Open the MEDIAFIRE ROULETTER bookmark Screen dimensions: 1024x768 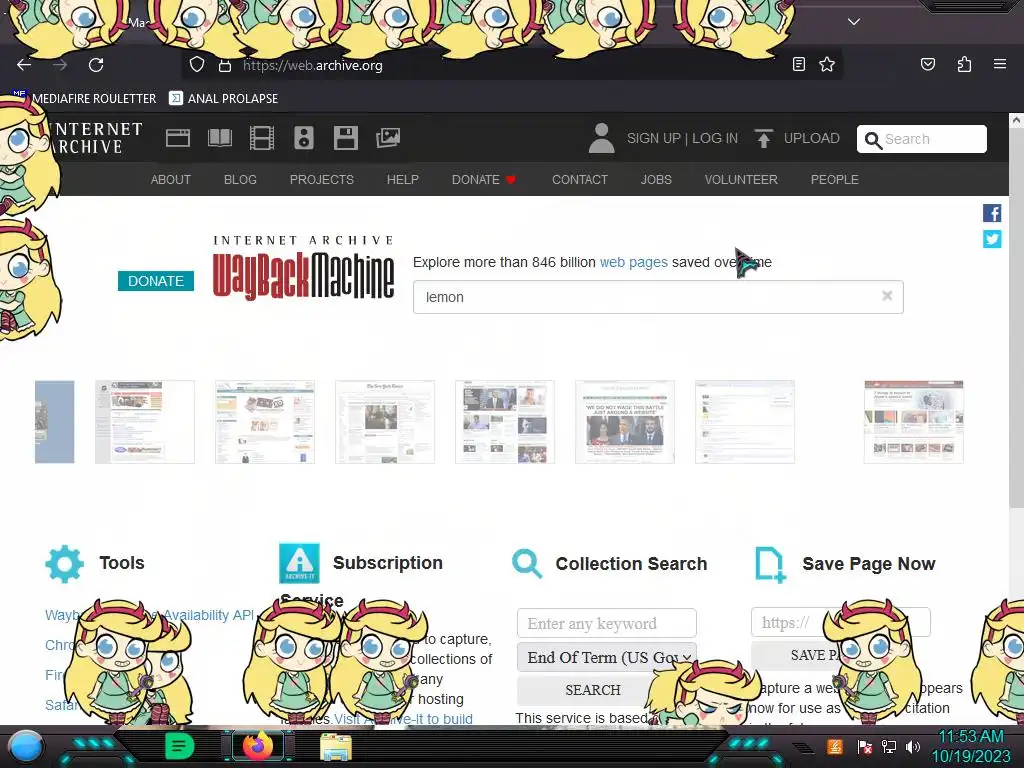(84, 98)
